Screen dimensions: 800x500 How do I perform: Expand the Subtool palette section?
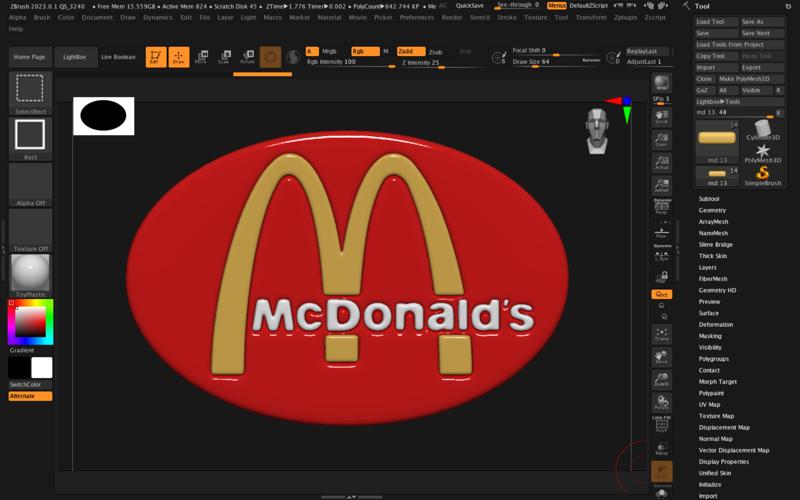pyautogui.click(x=709, y=199)
